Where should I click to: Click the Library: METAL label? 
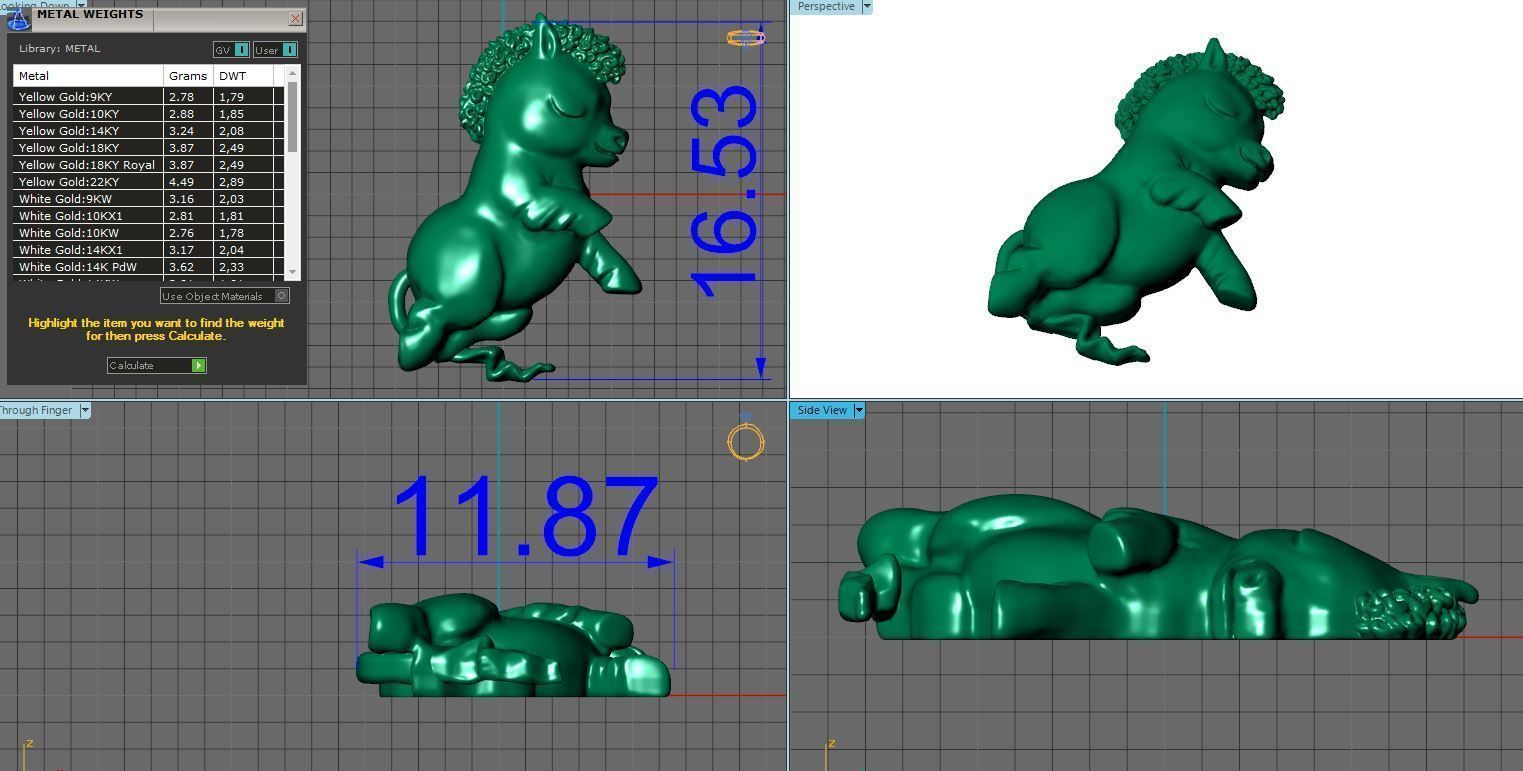[x=59, y=49]
